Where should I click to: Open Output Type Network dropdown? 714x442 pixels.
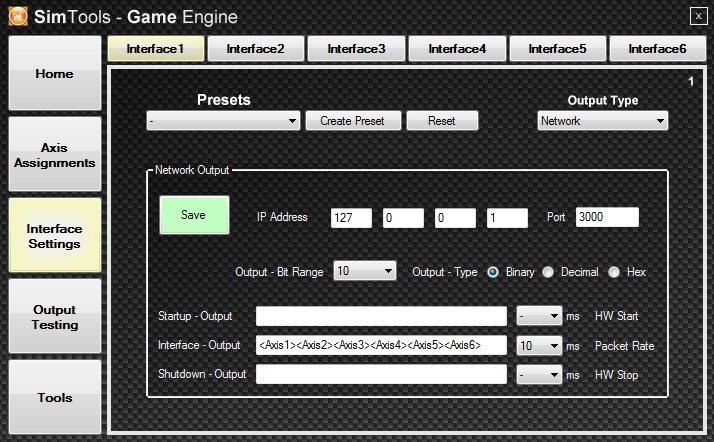click(602, 121)
